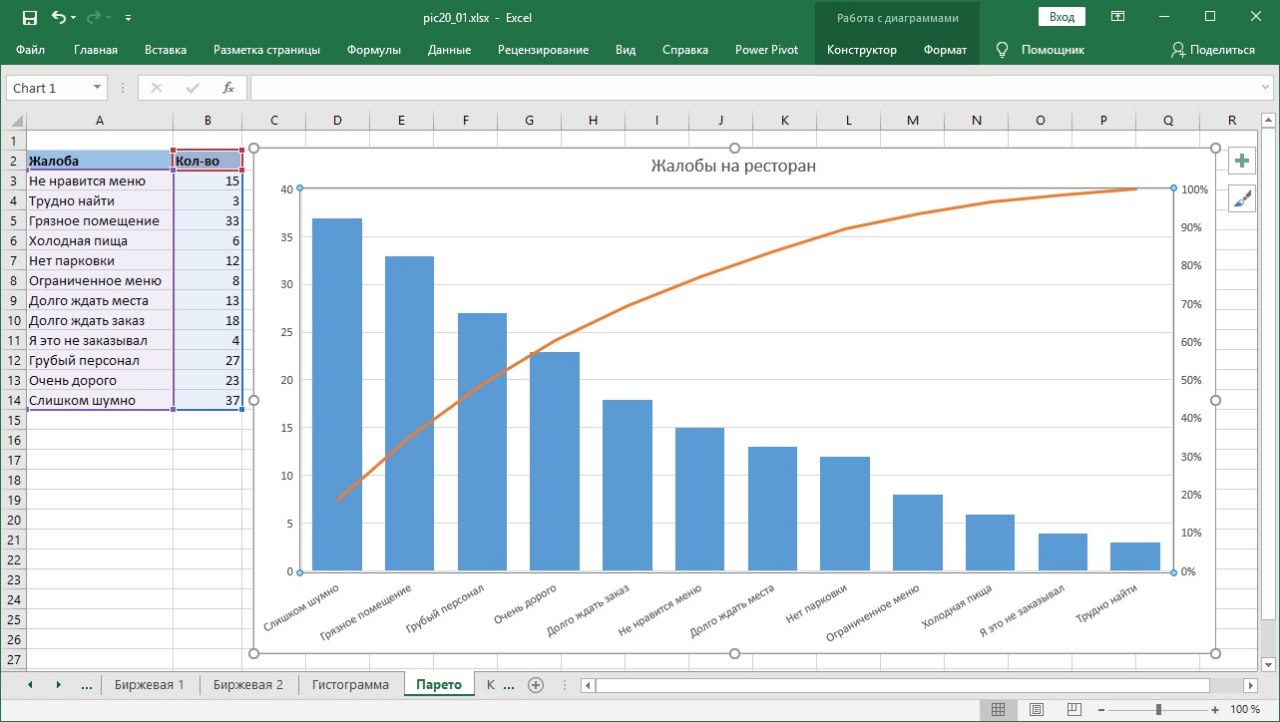The height and width of the screenshot is (722, 1280).
Task: Open the Разметка страницы tab
Action: [x=267, y=50]
